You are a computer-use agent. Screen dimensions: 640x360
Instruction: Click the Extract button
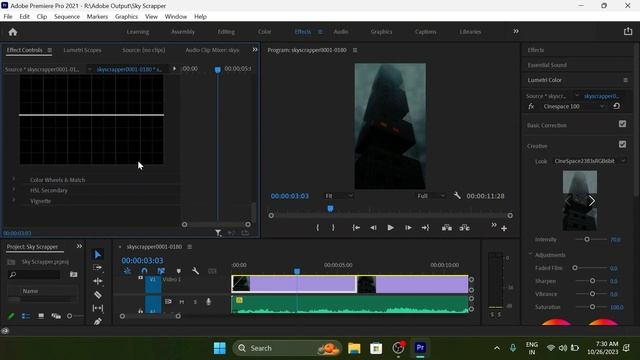(x=464, y=228)
